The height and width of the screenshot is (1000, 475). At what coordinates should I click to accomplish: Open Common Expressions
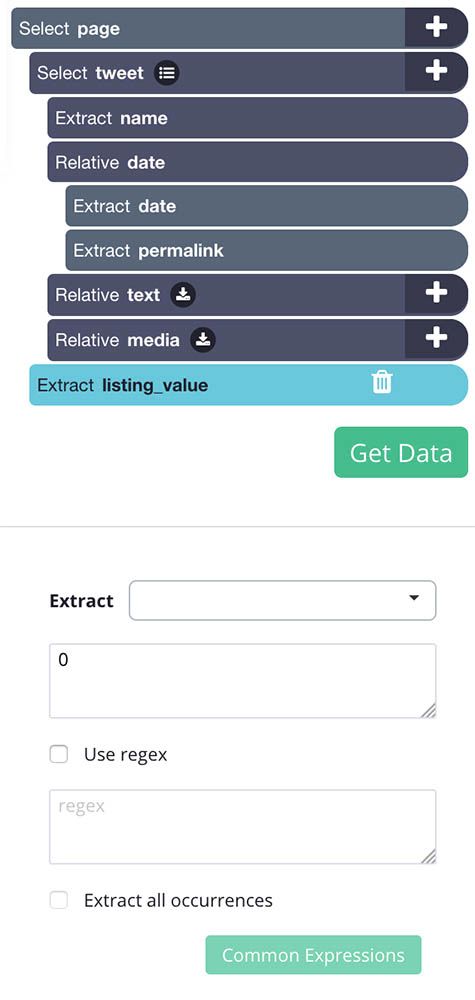pos(313,955)
